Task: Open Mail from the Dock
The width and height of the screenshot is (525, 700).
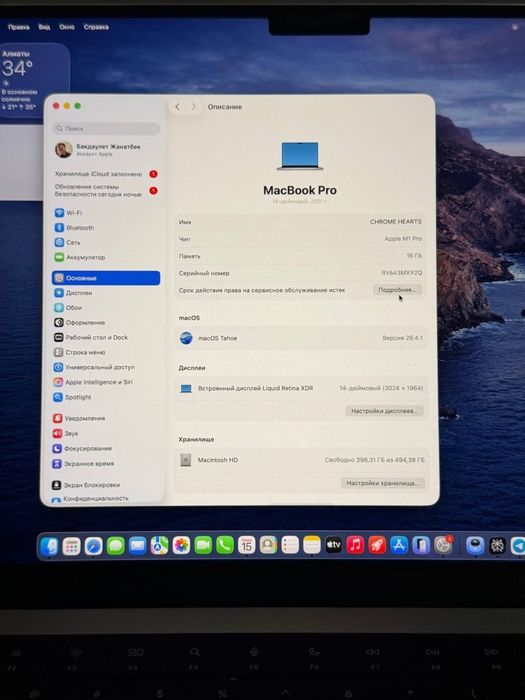Action: [x=137, y=546]
